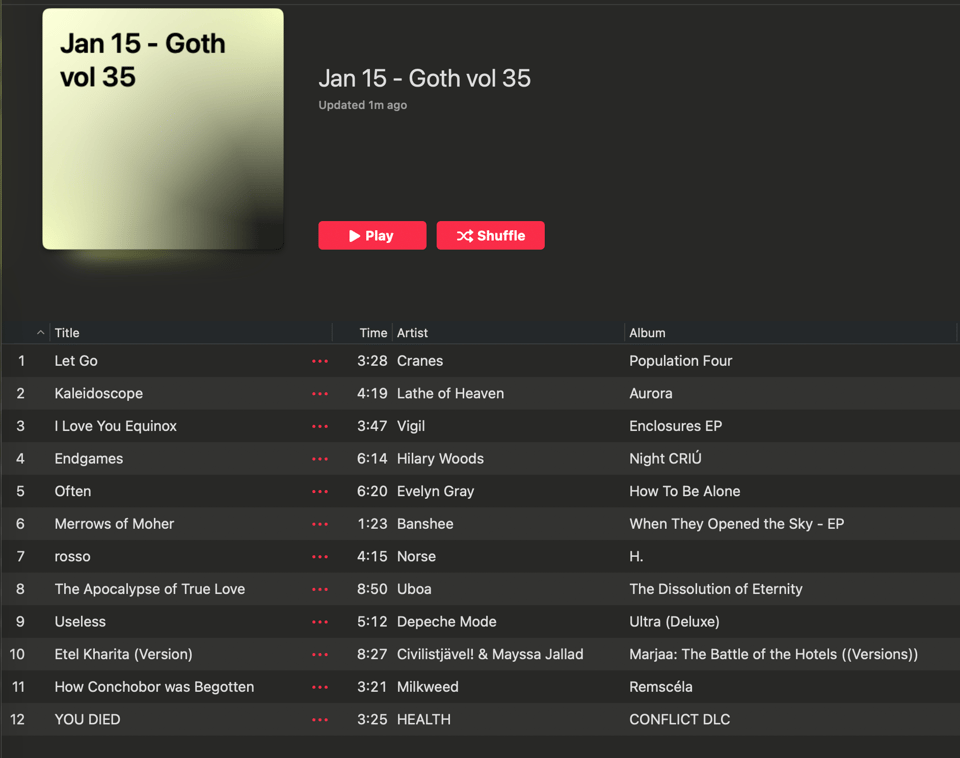This screenshot has width=960, height=758.
Task: Click the album name CONFLICT DLC
Action: pyautogui.click(x=679, y=720)
